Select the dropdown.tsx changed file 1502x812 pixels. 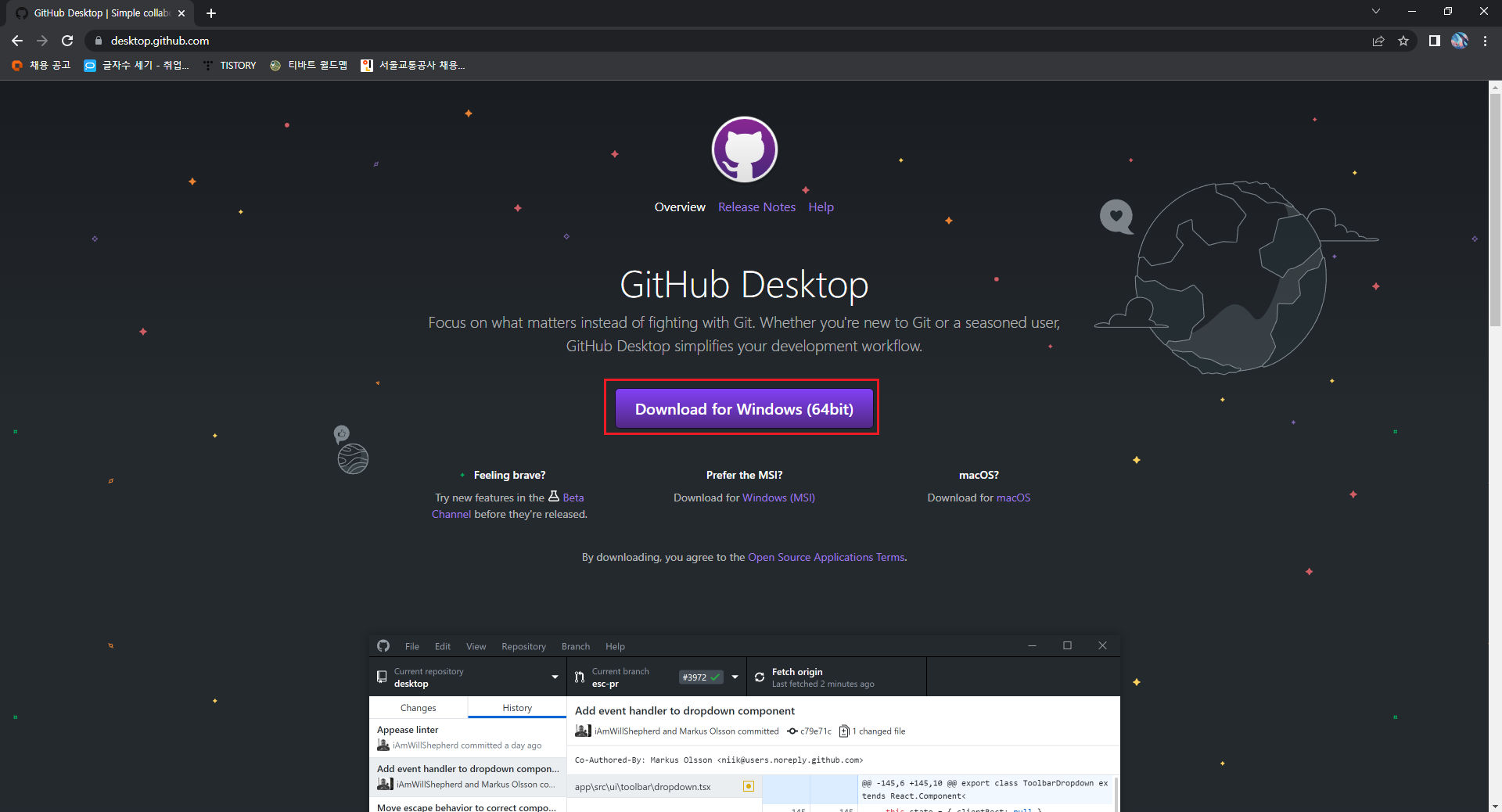coord(664,787)
